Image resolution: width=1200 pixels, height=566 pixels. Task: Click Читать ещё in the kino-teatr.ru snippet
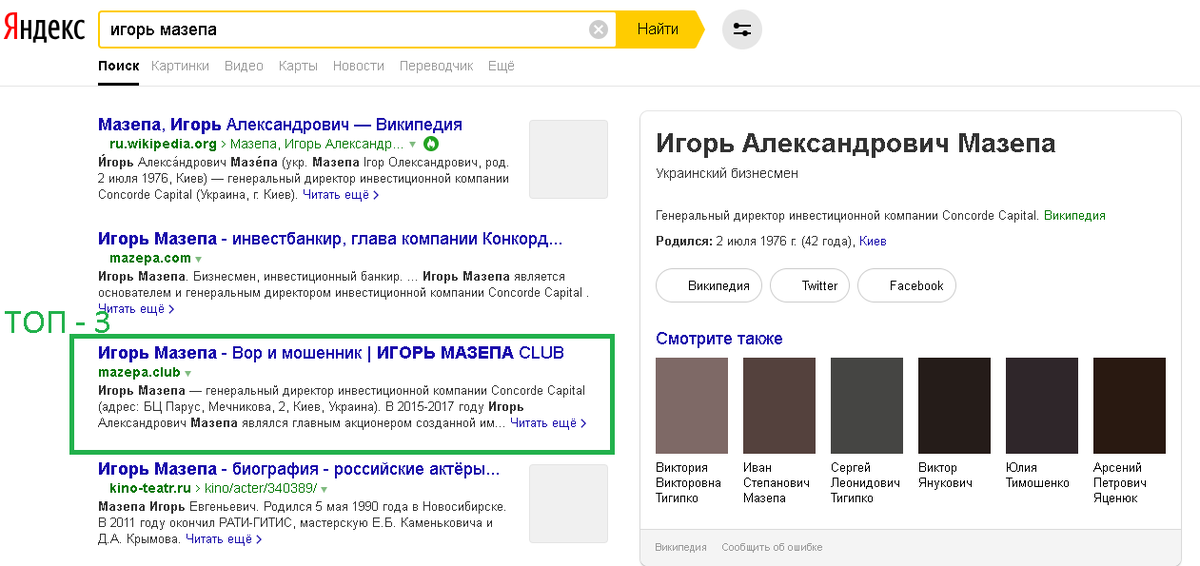tap(224, 539)
